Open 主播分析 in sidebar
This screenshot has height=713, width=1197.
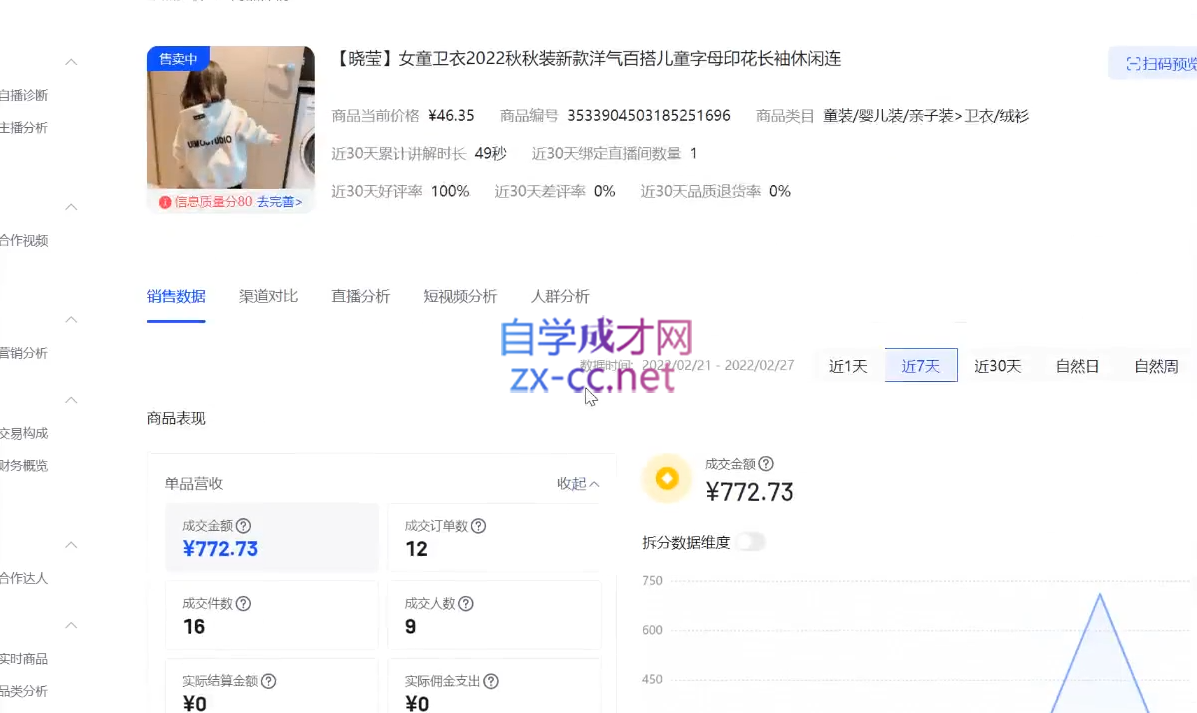tap(24, 127)
